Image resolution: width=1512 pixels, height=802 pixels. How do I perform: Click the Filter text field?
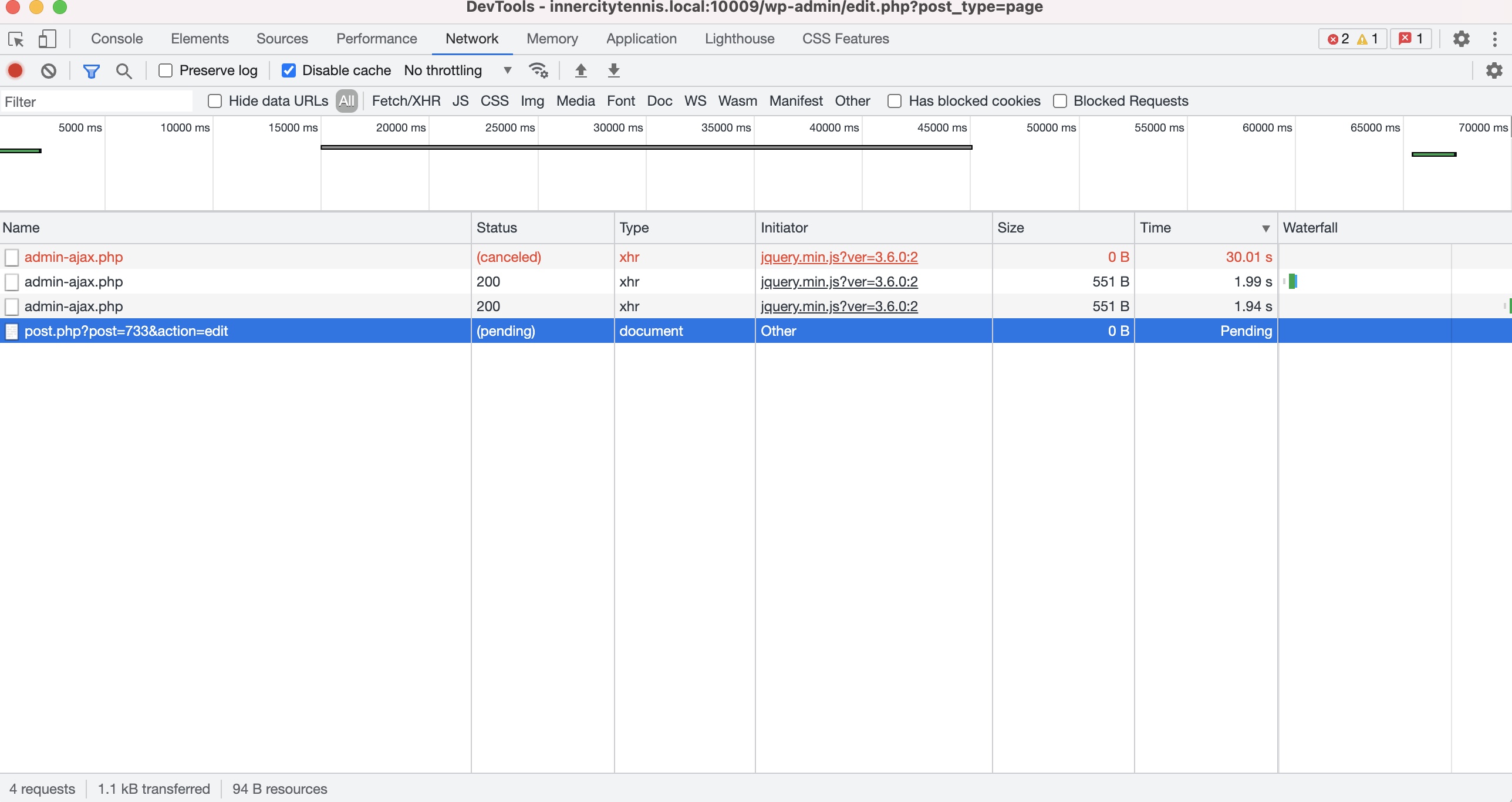(x=97, y=102)
